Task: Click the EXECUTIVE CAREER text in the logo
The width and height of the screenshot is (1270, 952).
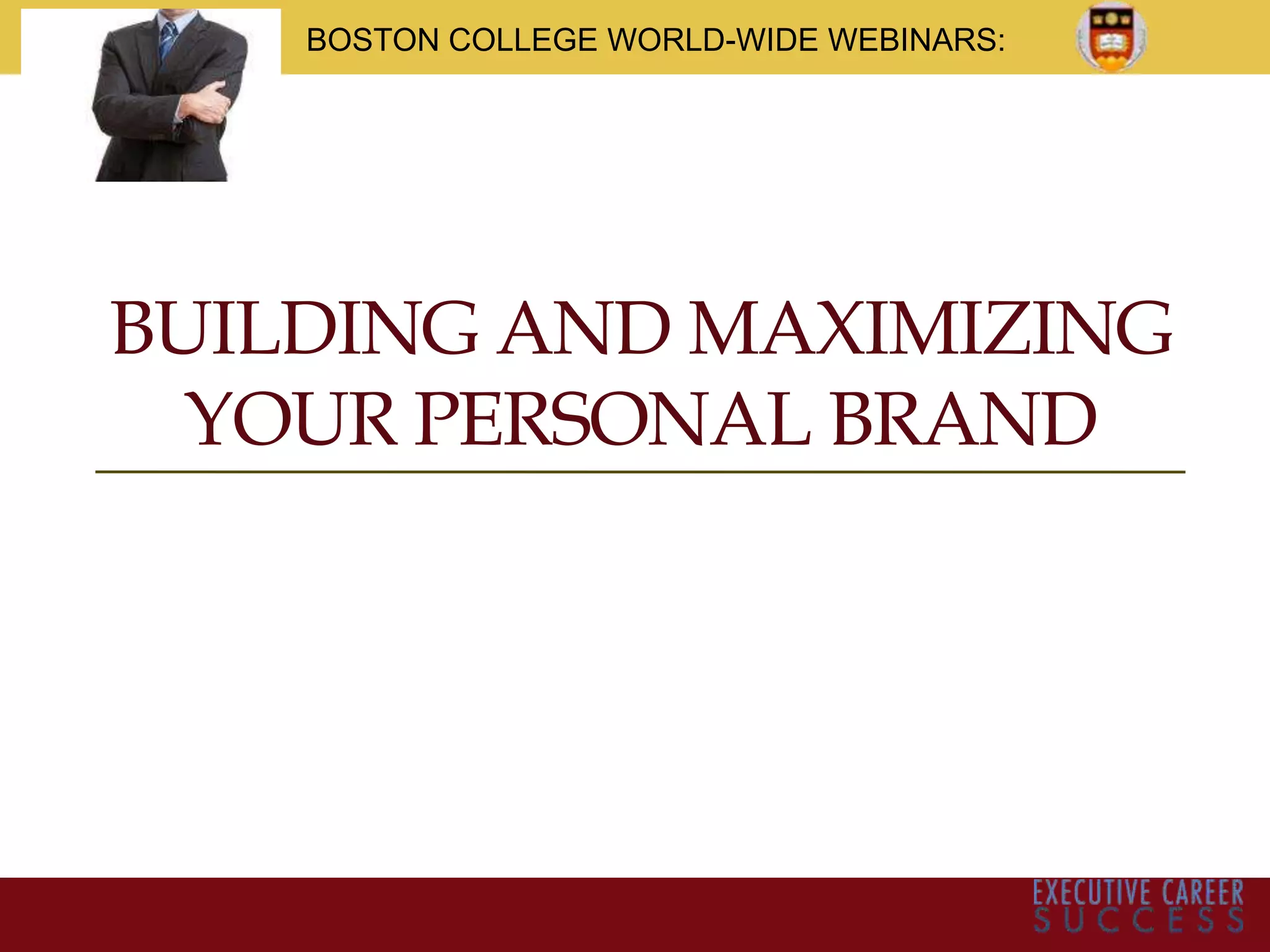Action: 1138,893
